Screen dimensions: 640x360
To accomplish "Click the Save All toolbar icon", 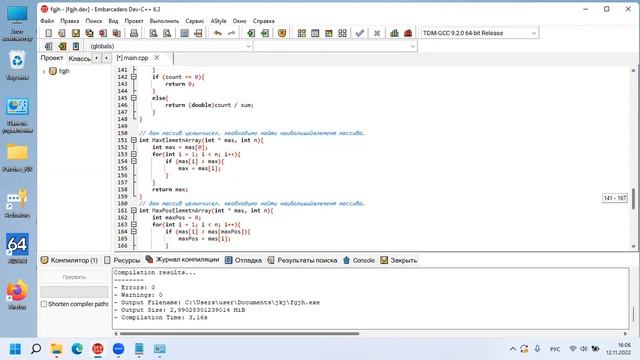I will (x=89, y=33).
